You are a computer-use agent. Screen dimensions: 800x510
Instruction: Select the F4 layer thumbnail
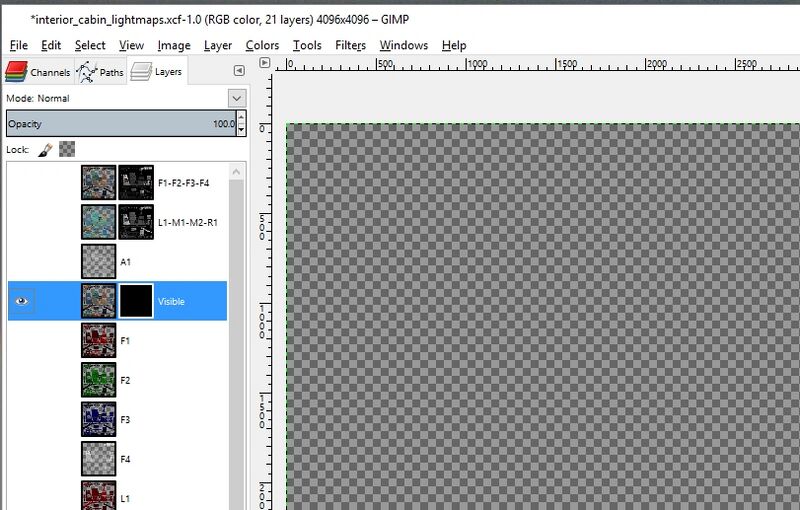[x=98, y=459]
